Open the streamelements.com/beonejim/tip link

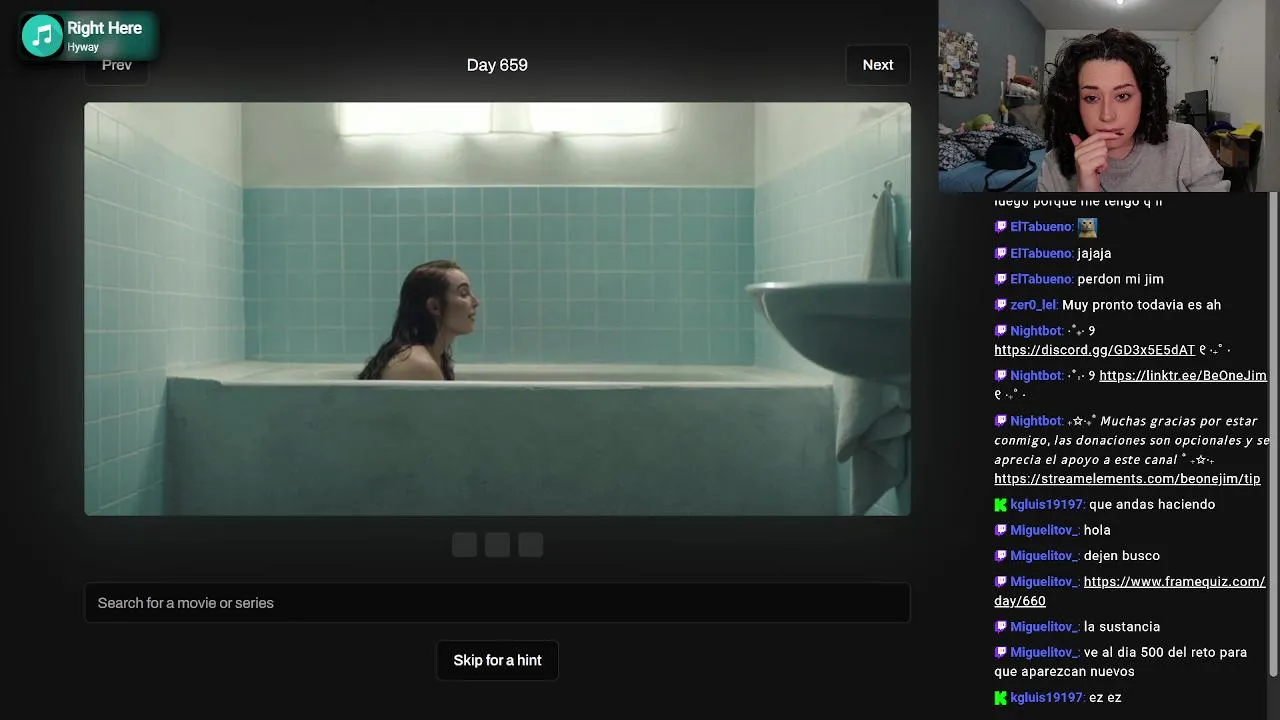tap(1127, 479)
